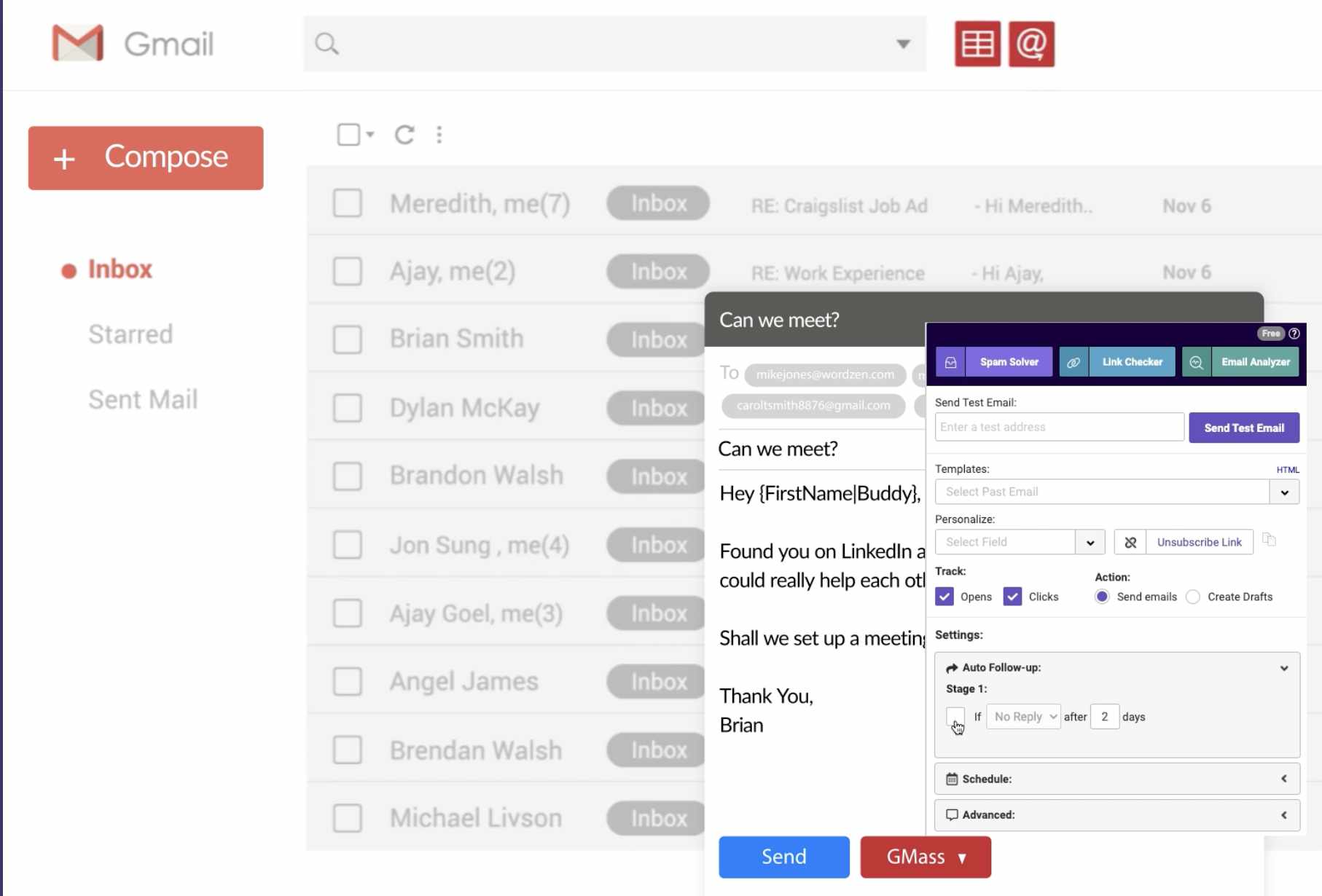
Task: Open the Select Field personalize dropdown
Action: click(1090, 542)
